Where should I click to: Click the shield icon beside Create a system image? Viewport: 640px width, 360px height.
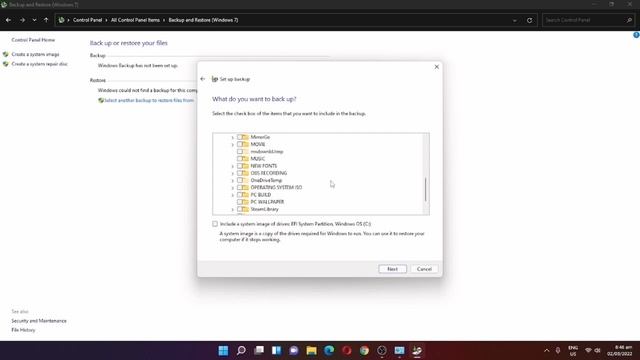6,54
